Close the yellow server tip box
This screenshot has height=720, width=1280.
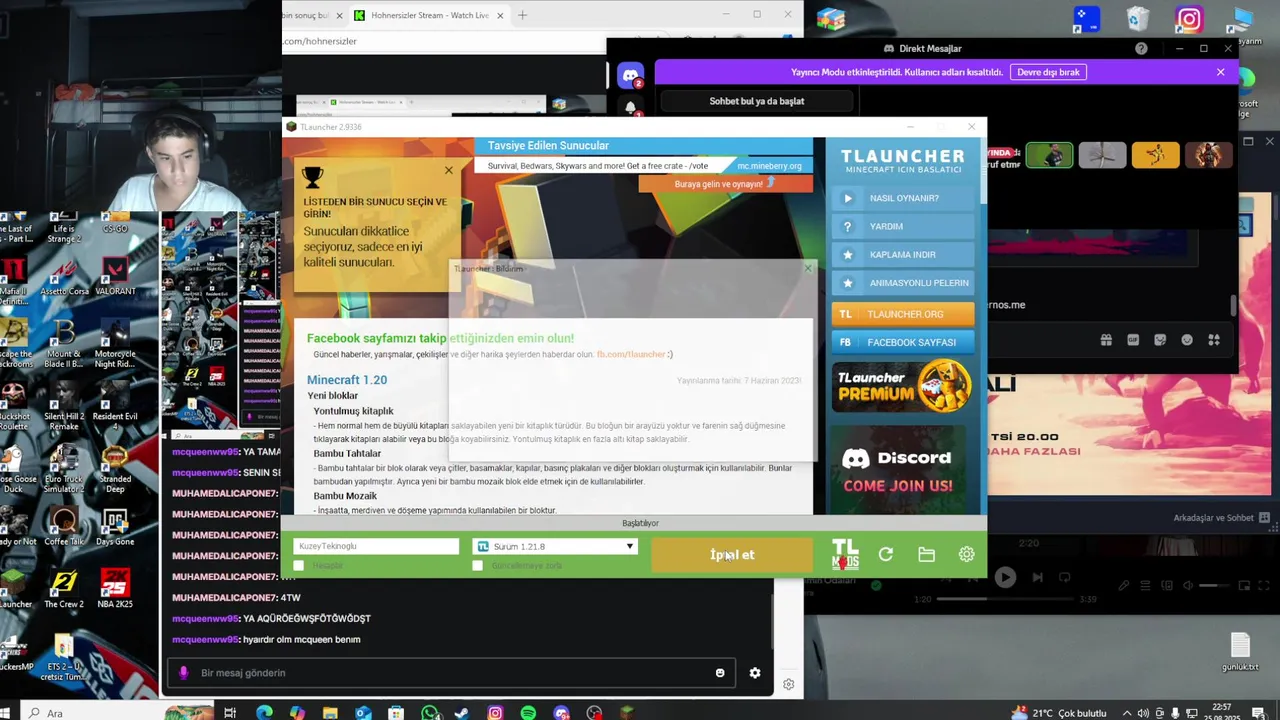click(448, 170)
